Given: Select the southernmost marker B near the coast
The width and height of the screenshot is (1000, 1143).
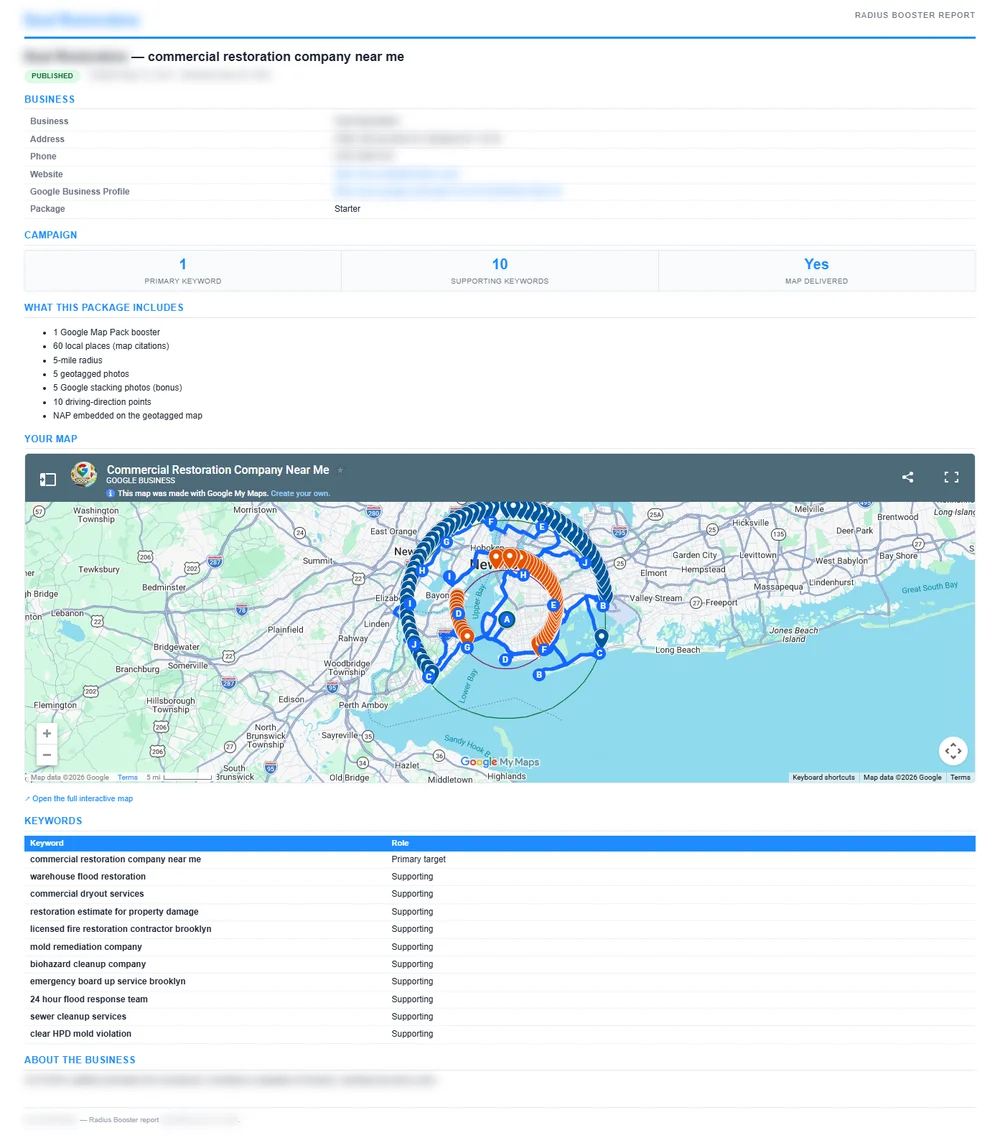Looking at the screenshot, I should point(539,675).
